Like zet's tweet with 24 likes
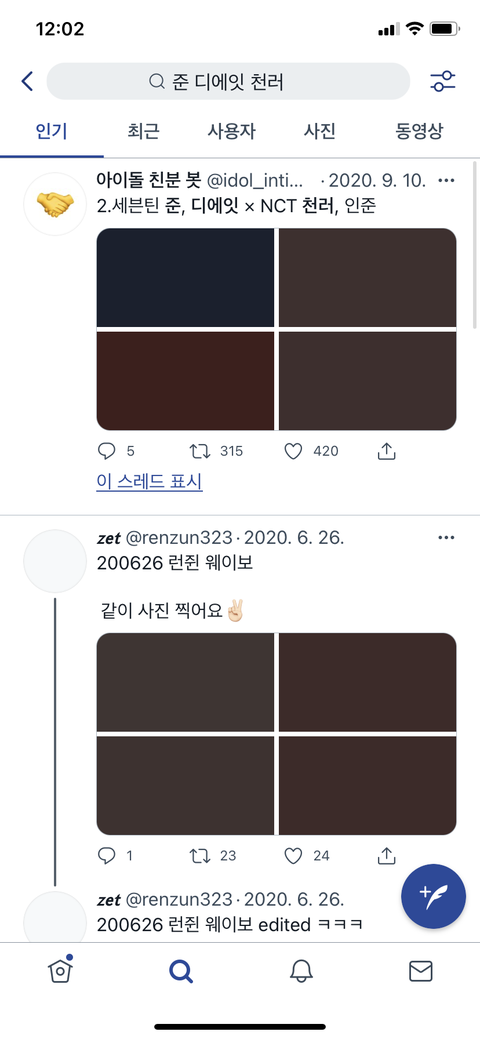This screenshot has height=1039, width=480. tap(293, 856)
